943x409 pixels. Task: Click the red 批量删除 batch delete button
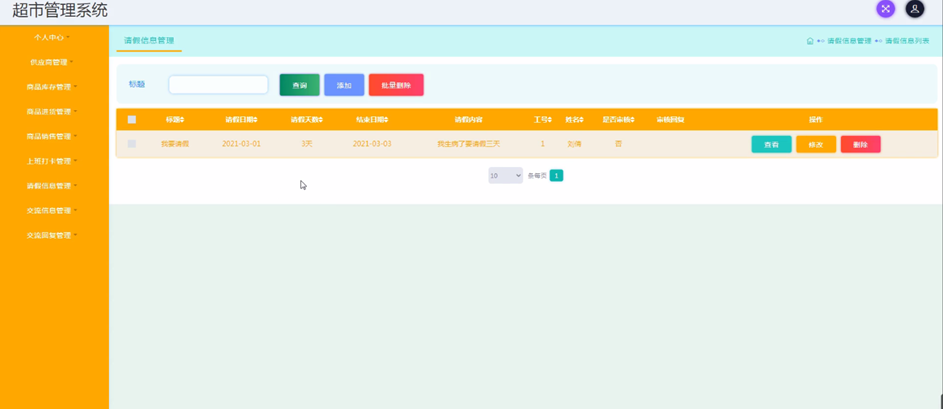[396, 85]
